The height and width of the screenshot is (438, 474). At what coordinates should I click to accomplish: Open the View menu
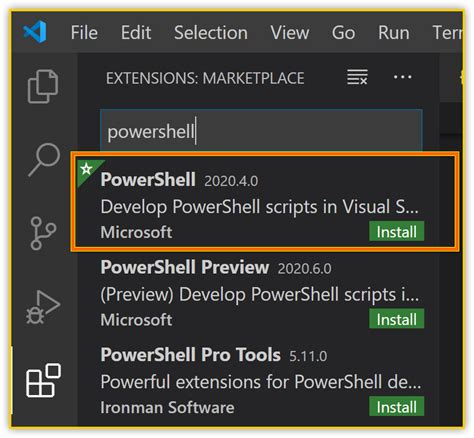tap(290, 33)
